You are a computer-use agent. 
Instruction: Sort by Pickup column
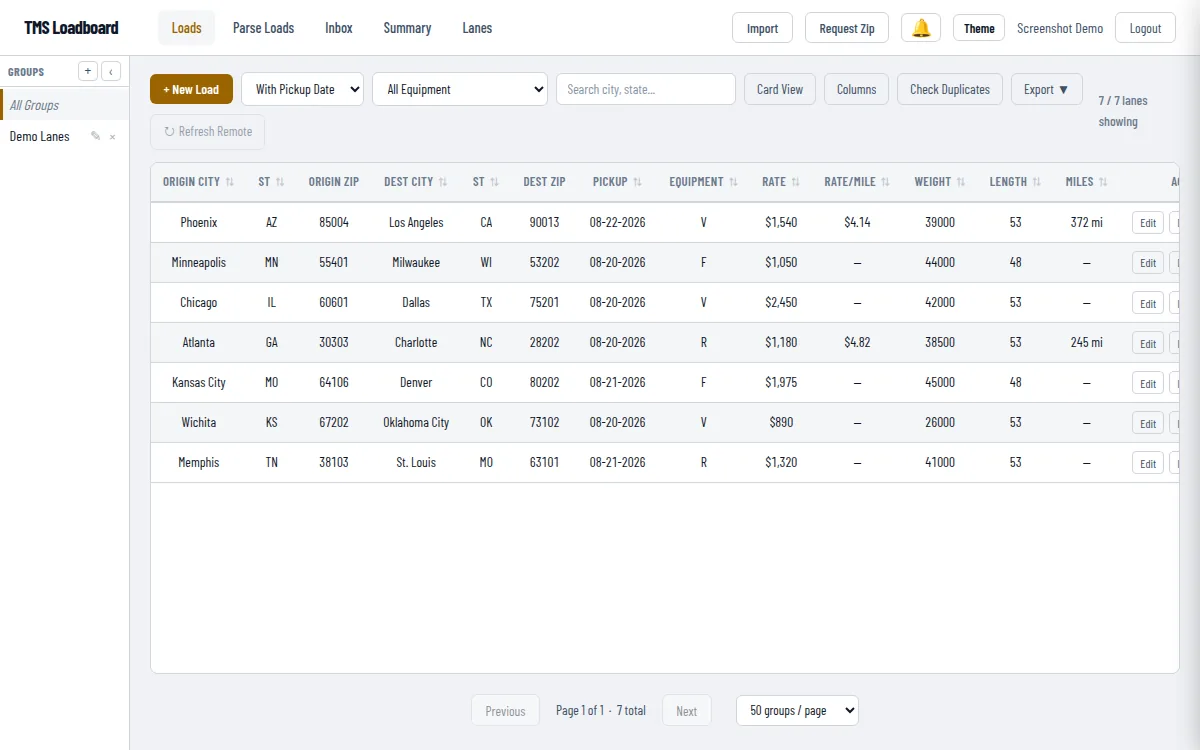(617, 182)
